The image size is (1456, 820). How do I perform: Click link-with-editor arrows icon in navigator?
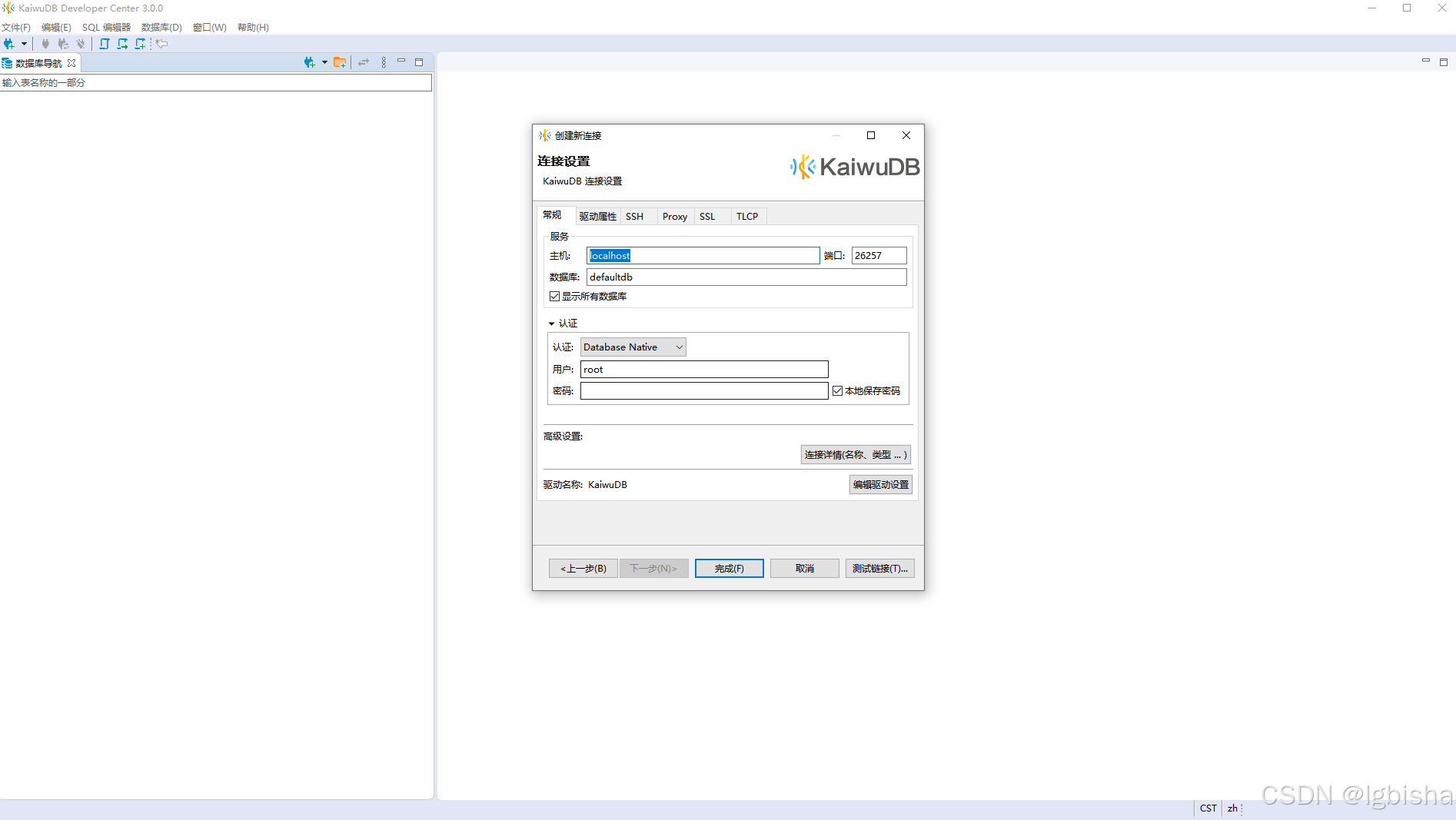pos(364,62)
